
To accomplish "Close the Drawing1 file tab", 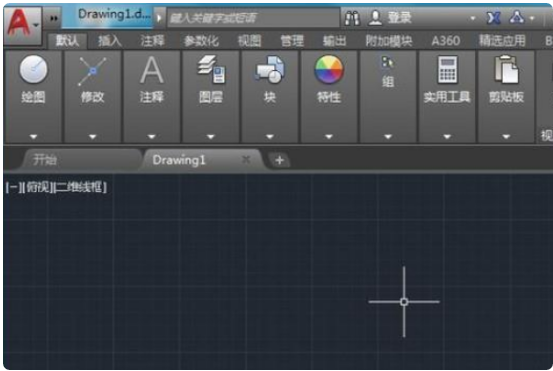I will [x=246, y=160].
